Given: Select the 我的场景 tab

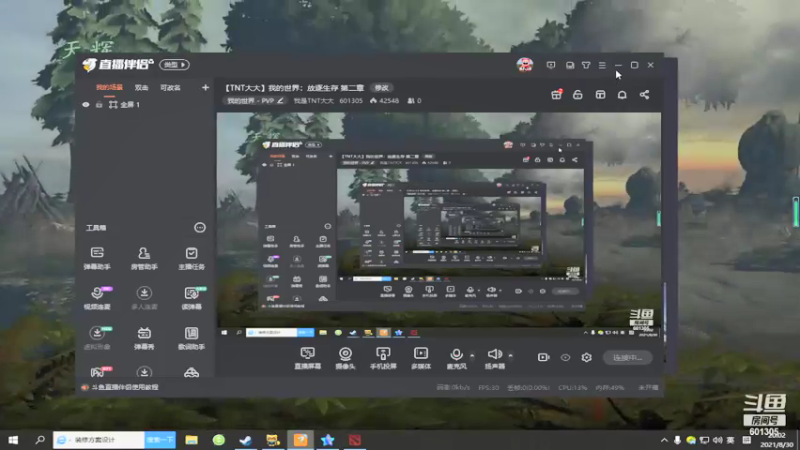Looking at the screenshot, I should point(109,87).
